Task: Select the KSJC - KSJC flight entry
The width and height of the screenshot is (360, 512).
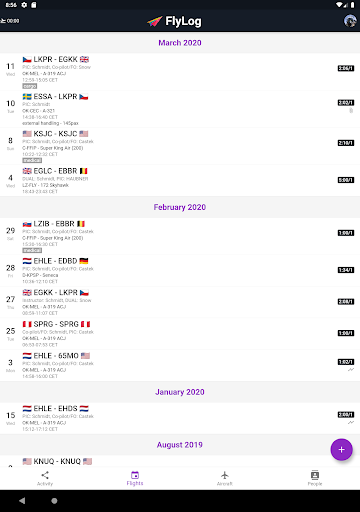Action: (x=180, y=146)
